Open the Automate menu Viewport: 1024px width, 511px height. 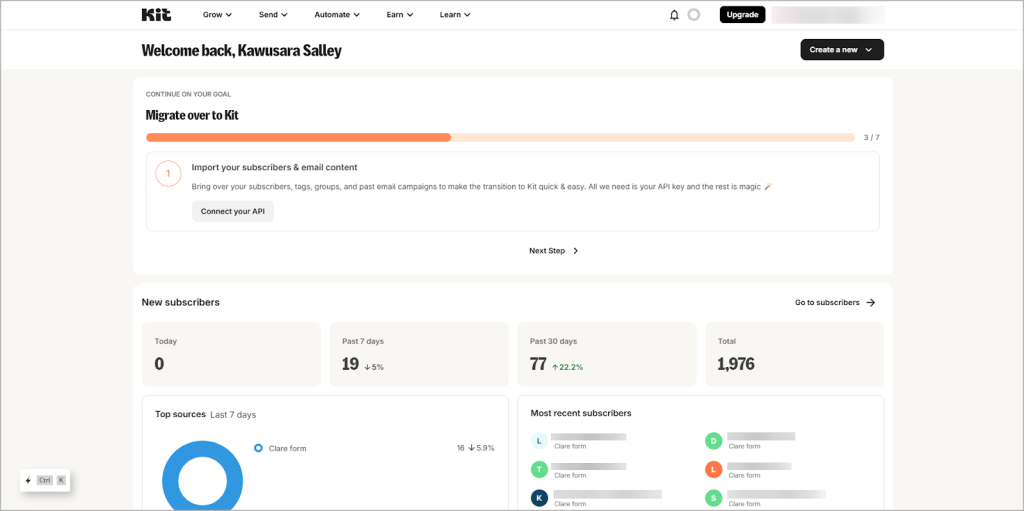[x=337, y=15]
